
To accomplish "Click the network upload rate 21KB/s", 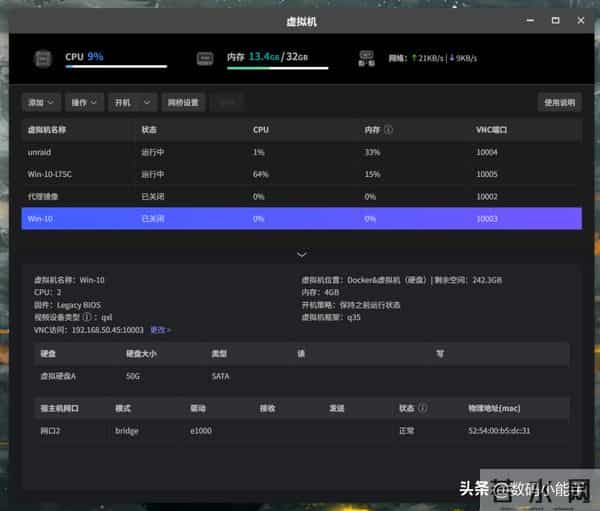I will click(x=427, y=58).
